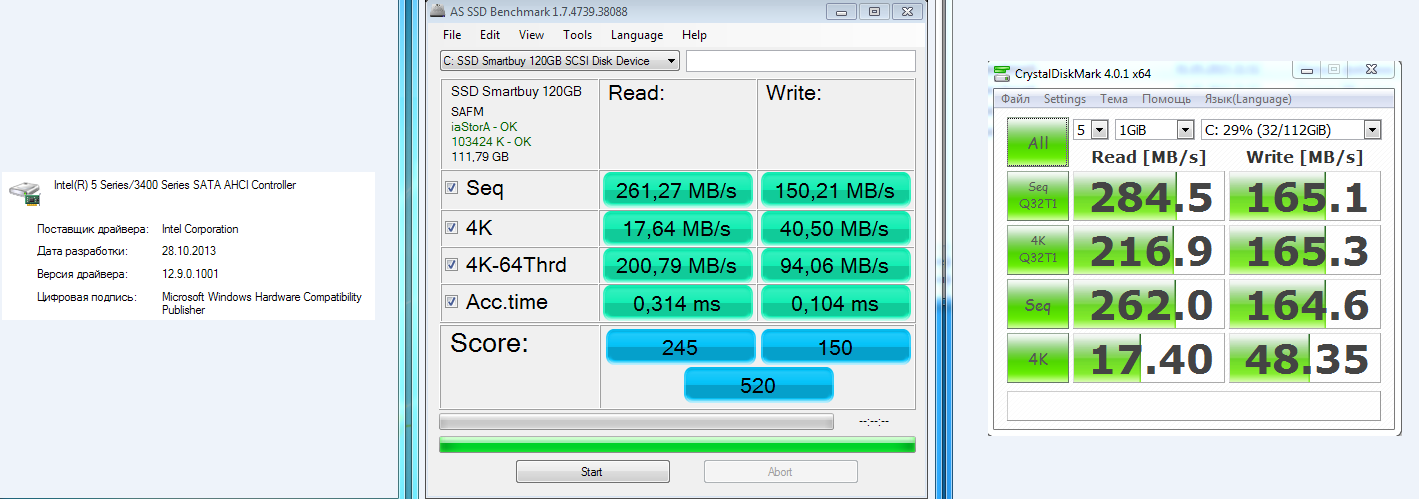Viewport: 1419px width, 499px height.
Task: Click the comment field at CrystalDiskMark bottom
Action: click(1193, 405)
